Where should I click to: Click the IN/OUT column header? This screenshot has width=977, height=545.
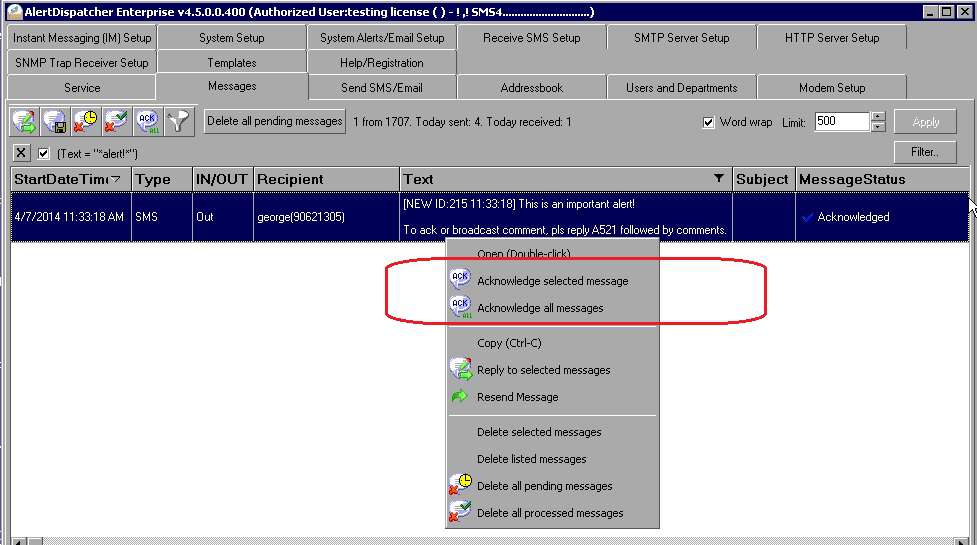click(222, 179)
